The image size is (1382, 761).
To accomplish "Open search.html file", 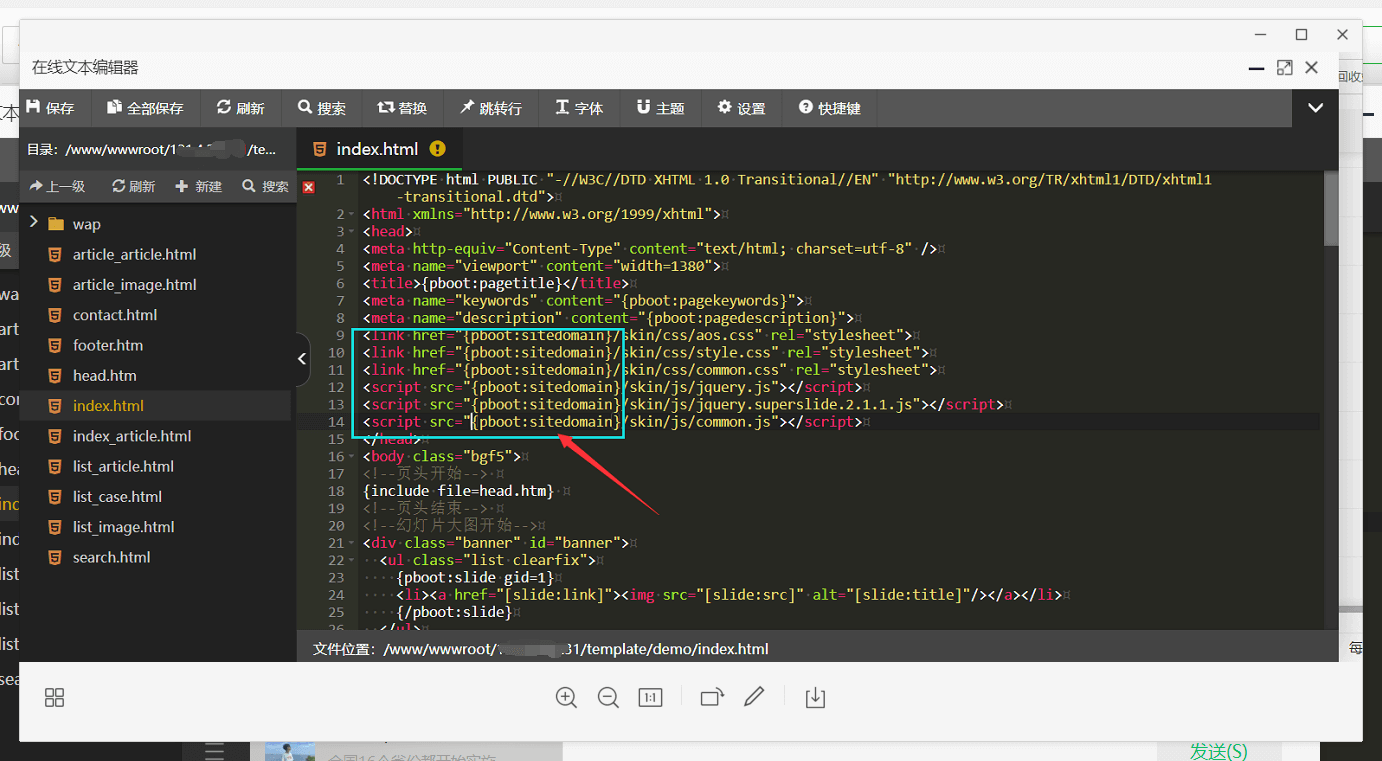I will [x=112, y=557].
